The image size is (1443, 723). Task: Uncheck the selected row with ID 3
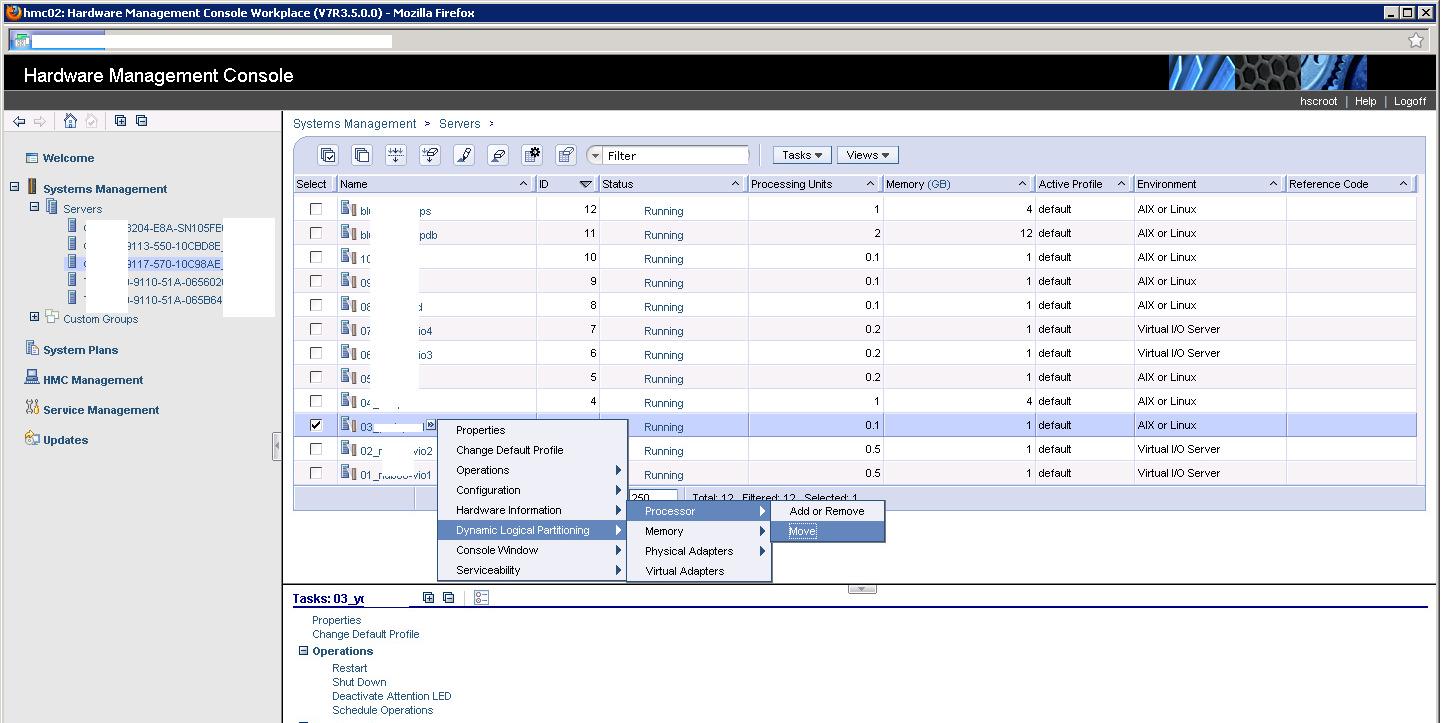point(316,425)
